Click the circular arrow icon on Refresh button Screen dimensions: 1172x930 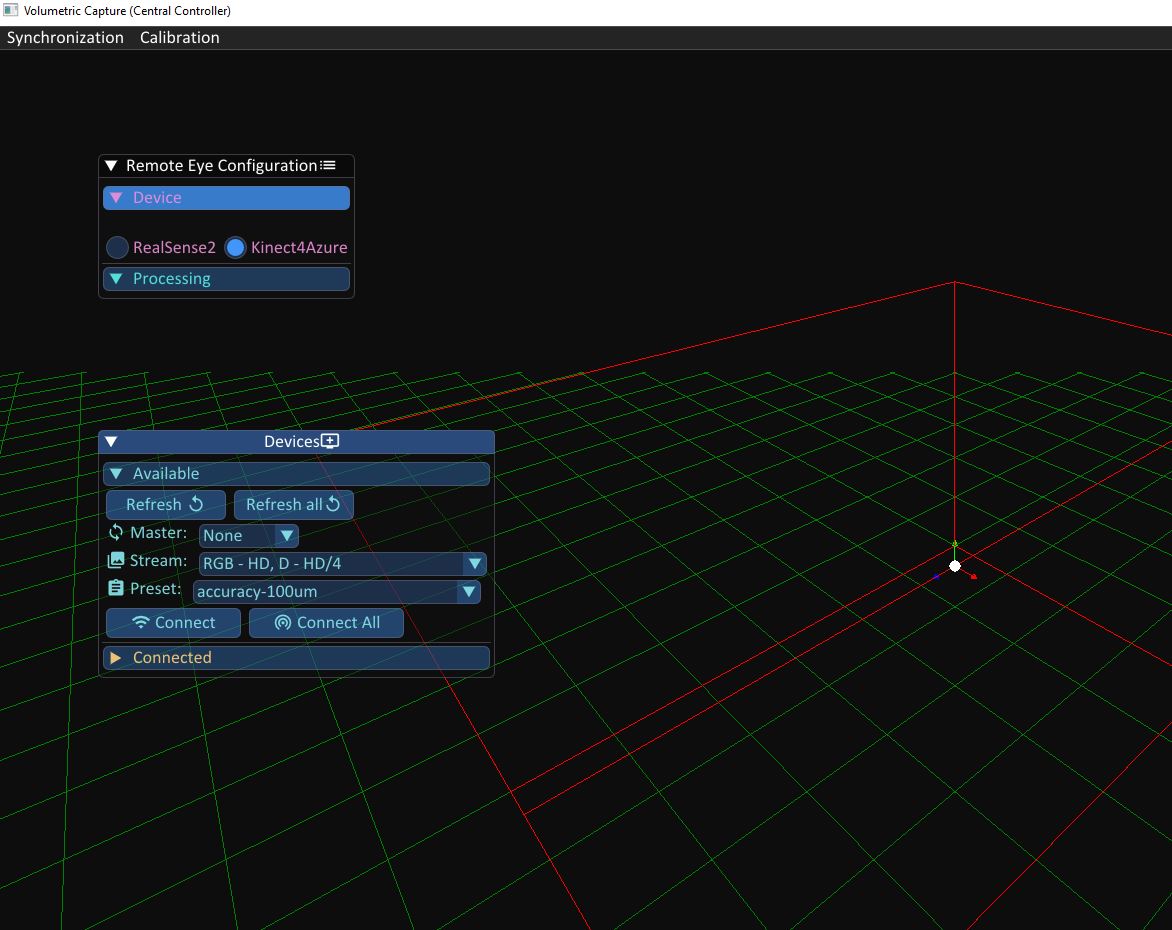194,504
